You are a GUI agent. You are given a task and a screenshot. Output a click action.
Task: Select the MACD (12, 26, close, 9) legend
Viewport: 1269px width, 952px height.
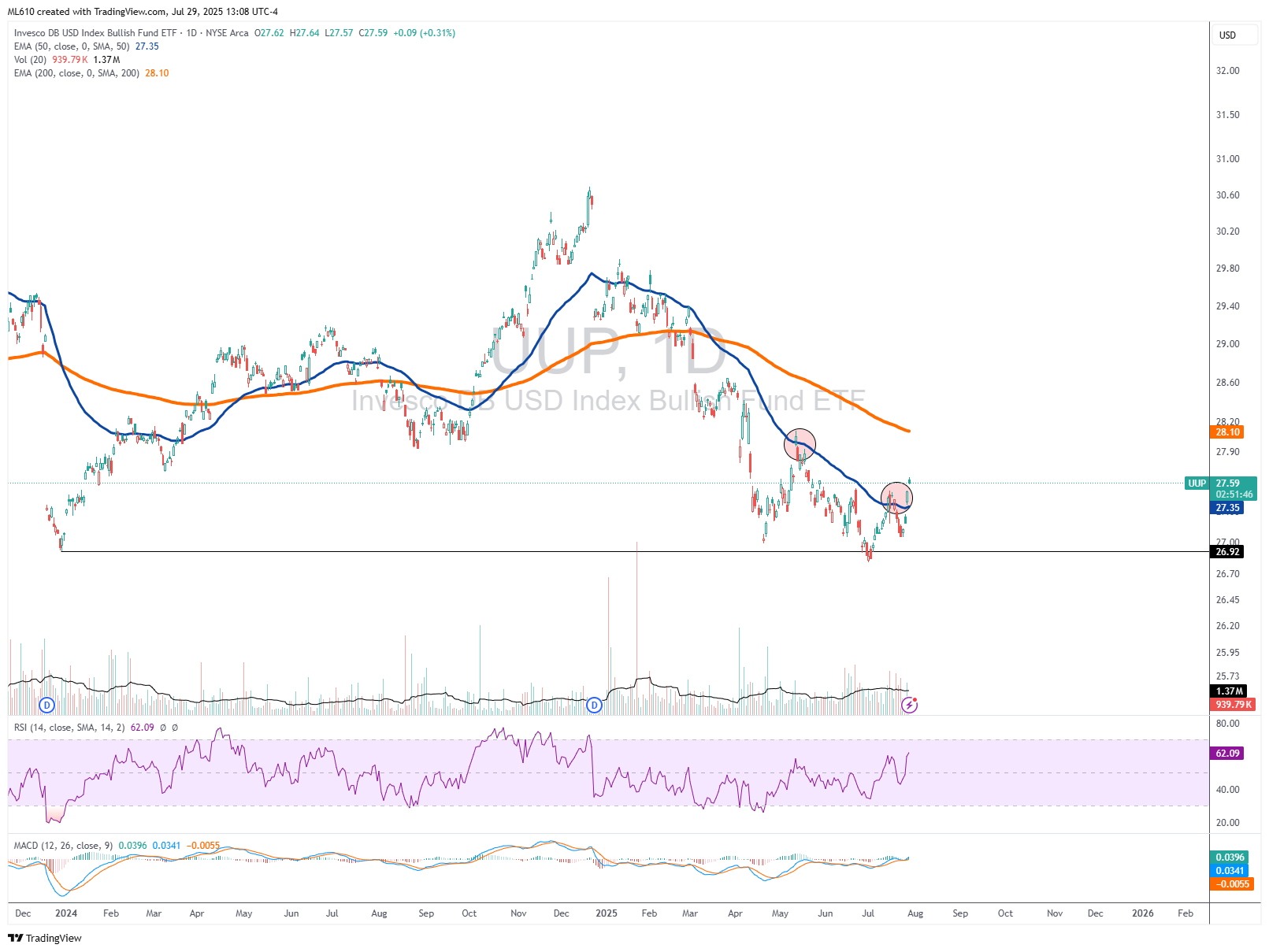click(63, 846)
